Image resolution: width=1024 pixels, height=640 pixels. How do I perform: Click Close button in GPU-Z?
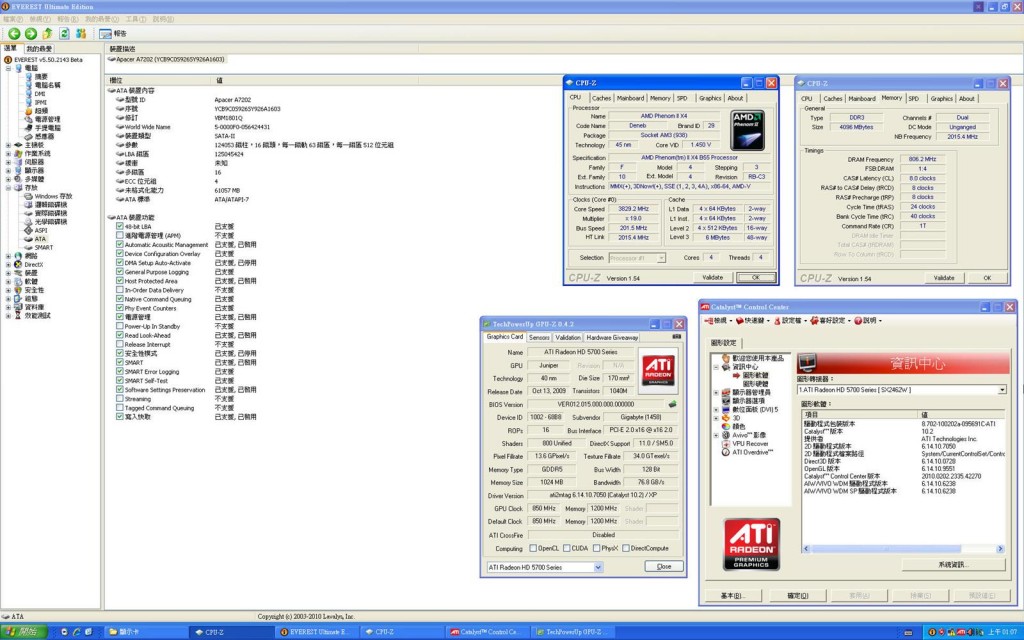[664, 566]
